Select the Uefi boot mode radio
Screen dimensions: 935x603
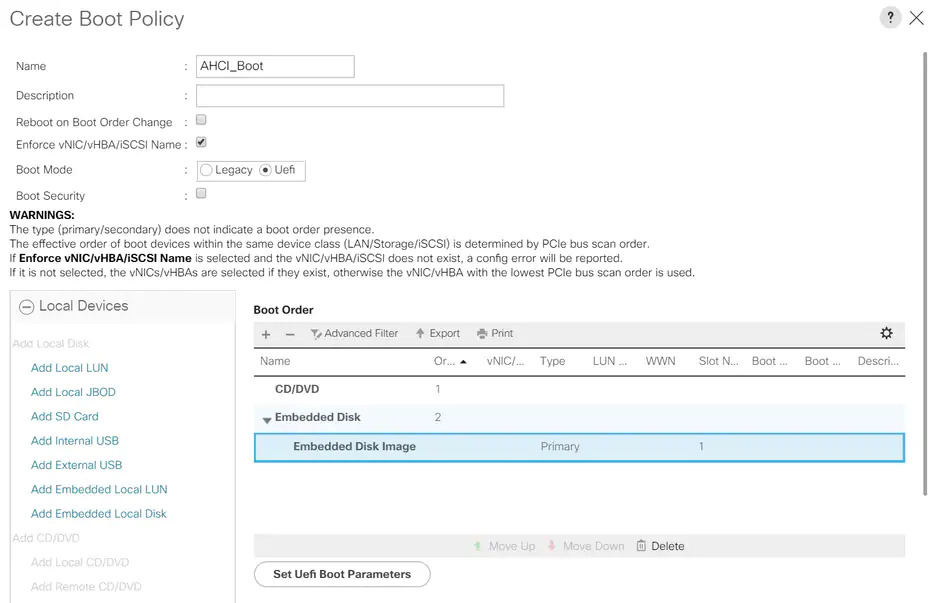[265, 170]
